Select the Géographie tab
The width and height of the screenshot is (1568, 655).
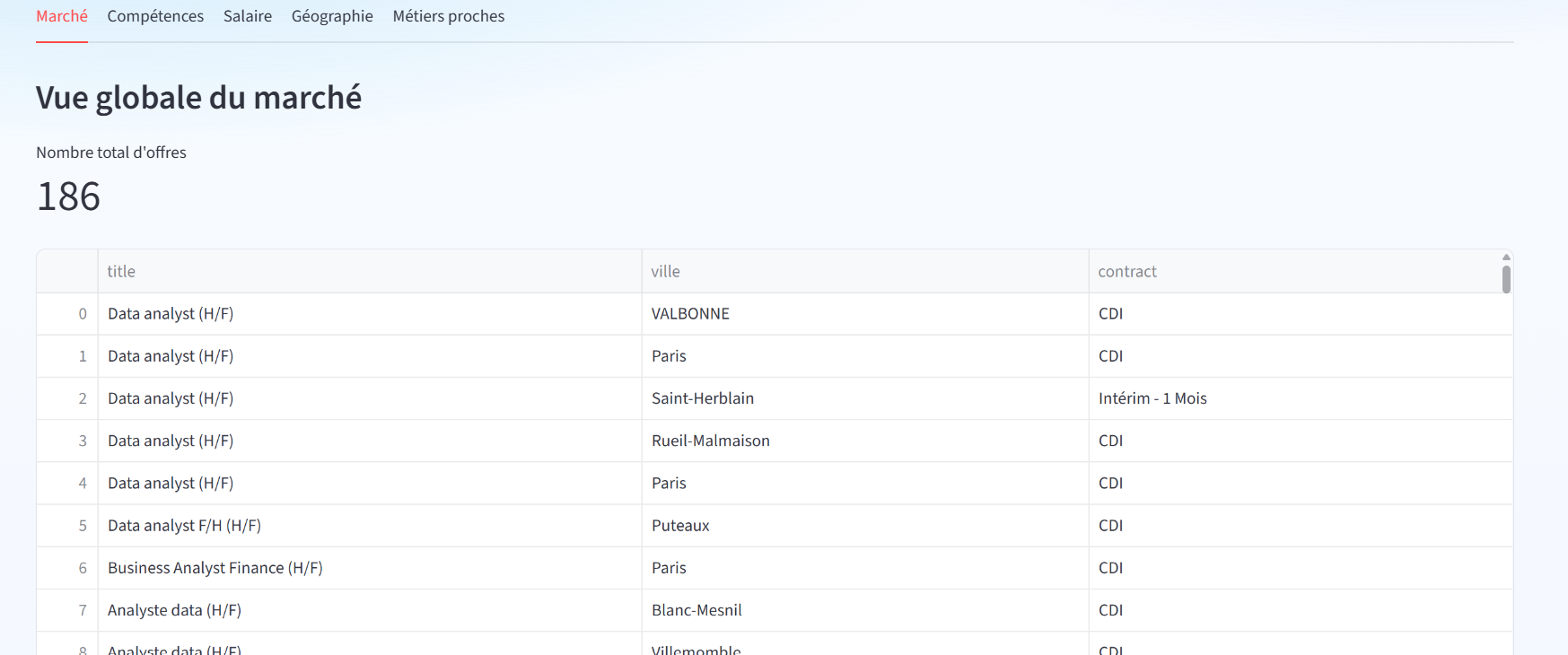[x=332, y=16]
